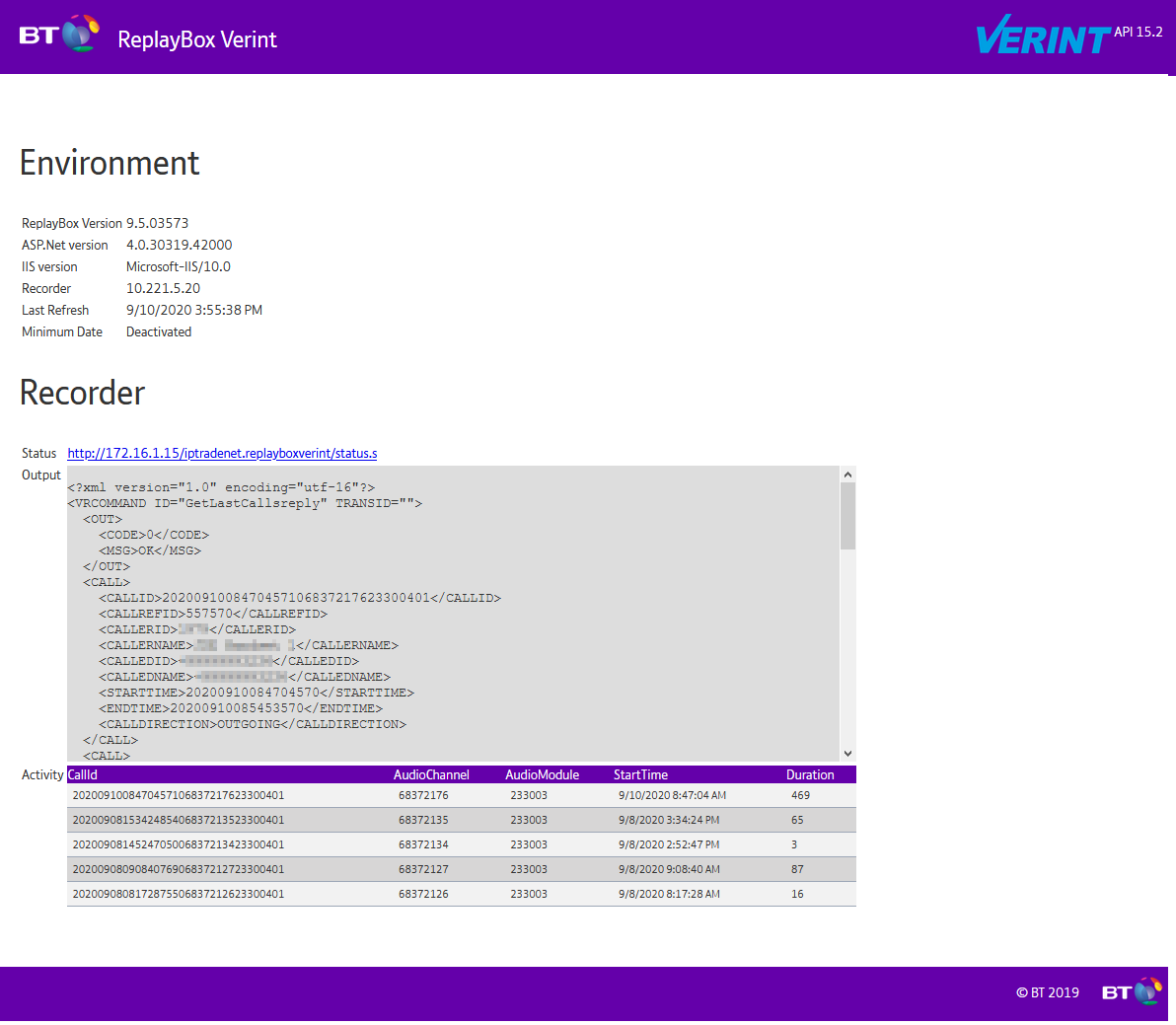Select CallId ending 213423300401 row
1176x1025 pixels.
click(x=462, y=845)
